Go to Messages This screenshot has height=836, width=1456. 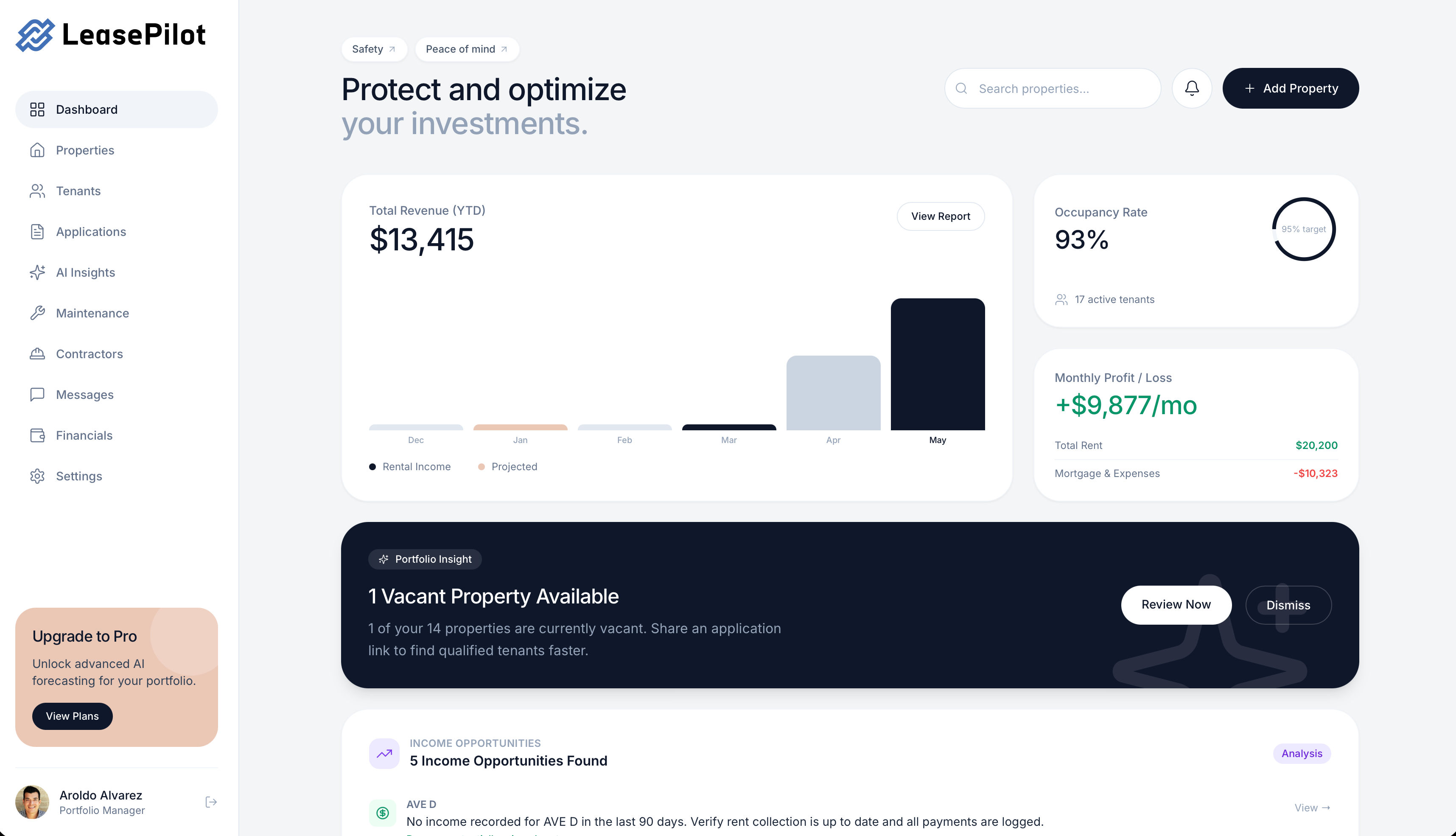117,395
